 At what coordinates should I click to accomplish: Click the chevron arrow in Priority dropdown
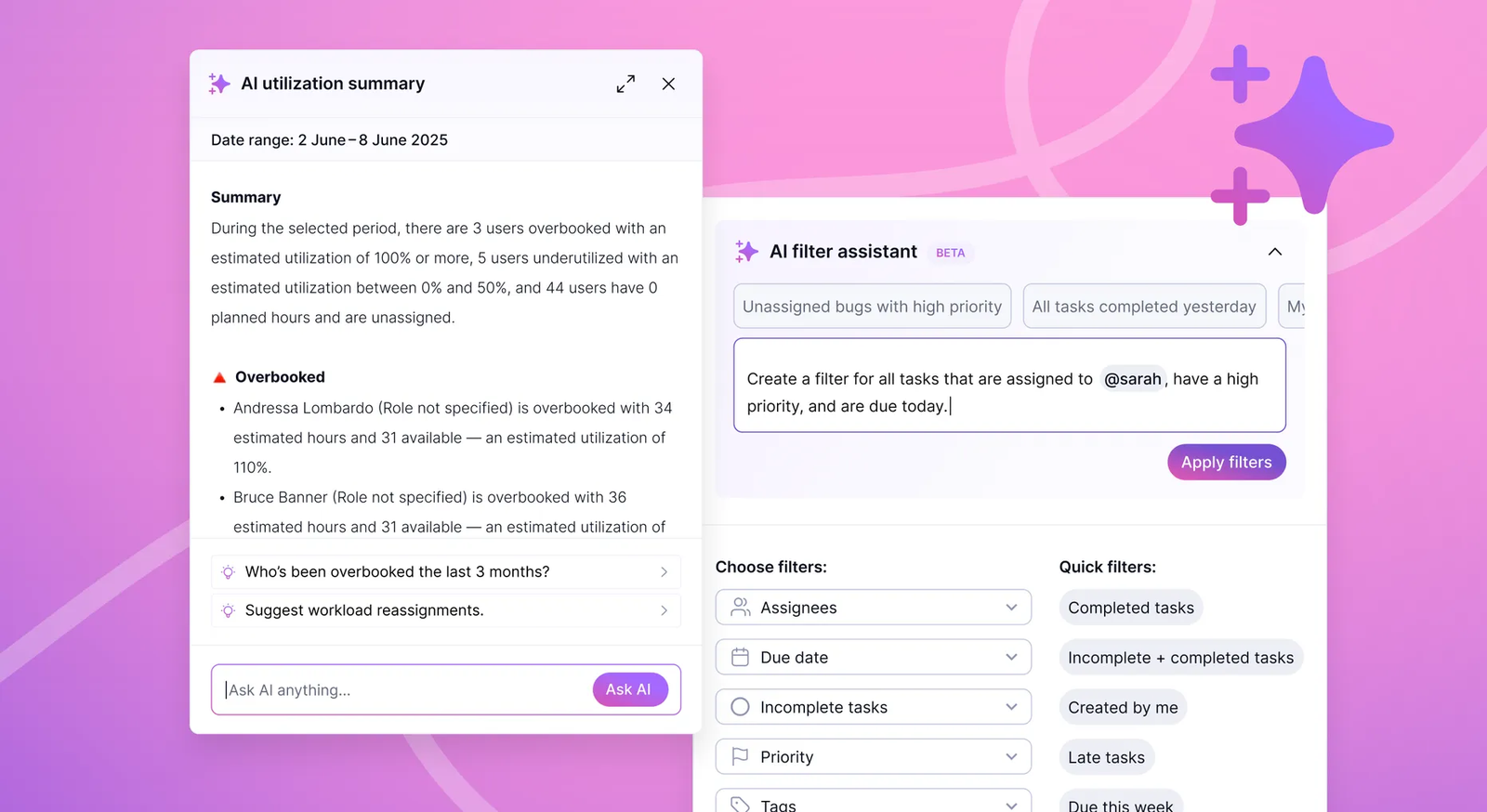pos(1011,757)
